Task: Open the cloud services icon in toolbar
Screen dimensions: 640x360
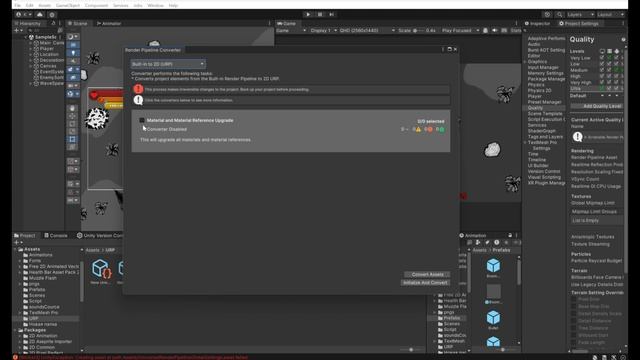Action: [40, 14]
